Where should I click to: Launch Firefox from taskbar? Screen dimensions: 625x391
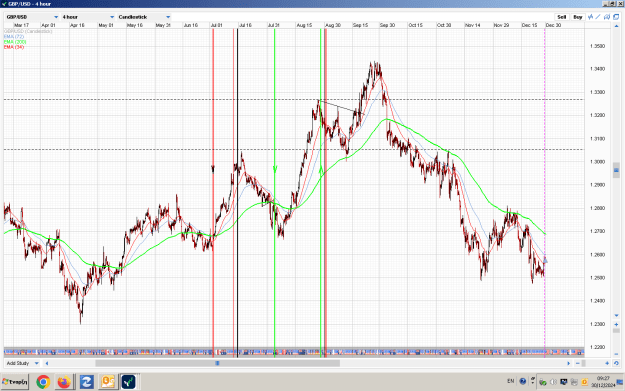[x=64, y=382]
